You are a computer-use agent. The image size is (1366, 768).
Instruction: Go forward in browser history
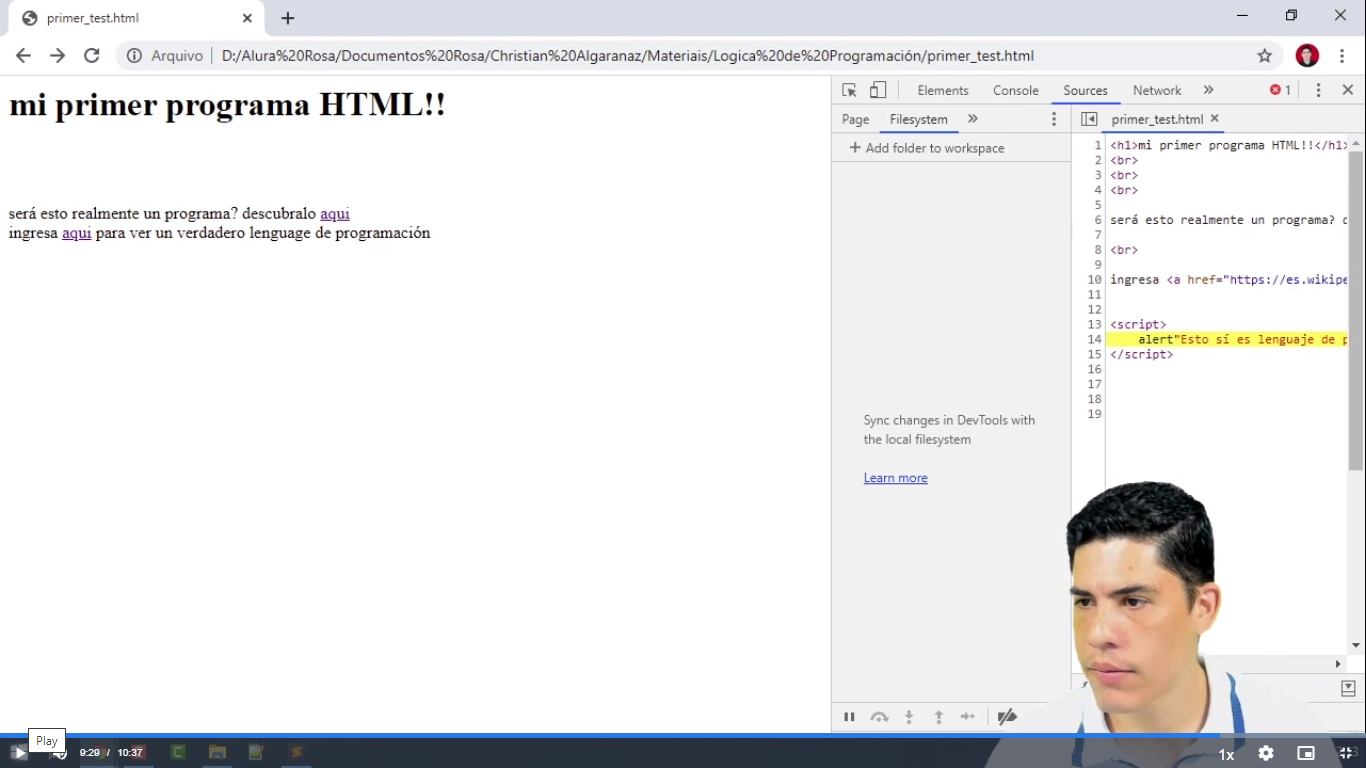(57, 56)
